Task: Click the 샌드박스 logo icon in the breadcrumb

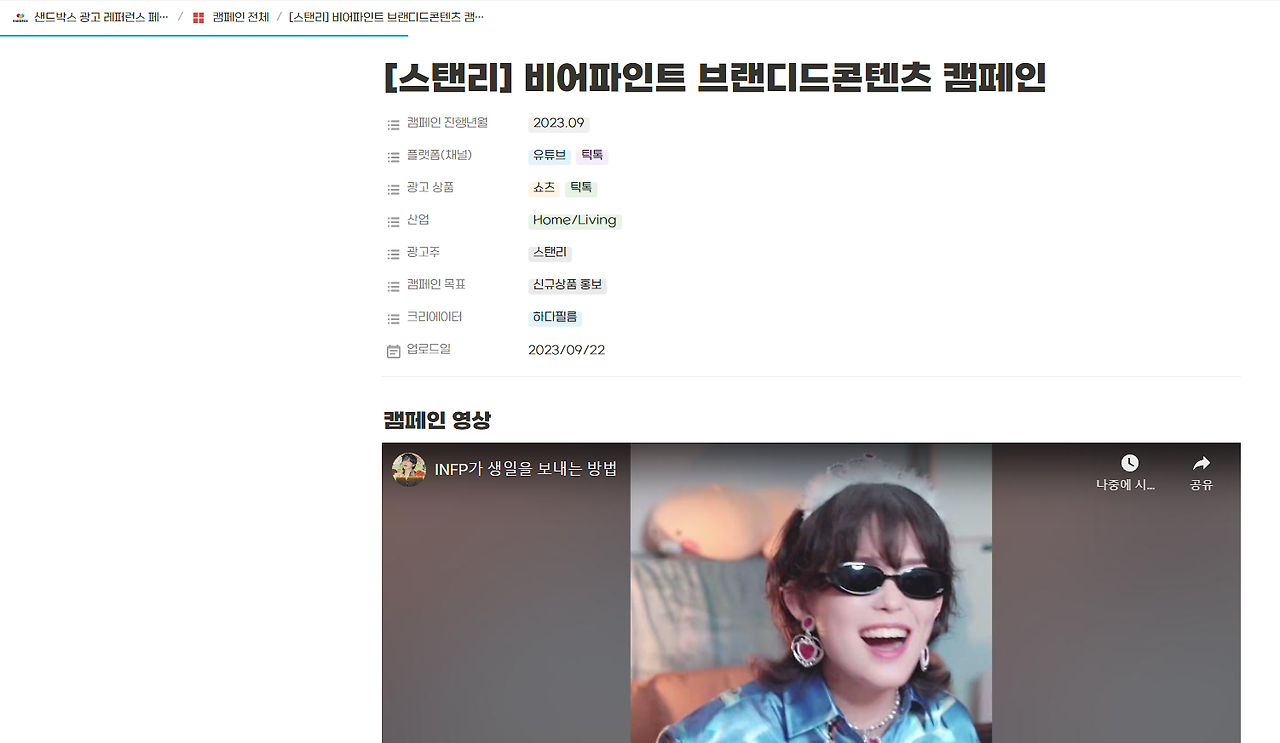Action: coord(20,17)
